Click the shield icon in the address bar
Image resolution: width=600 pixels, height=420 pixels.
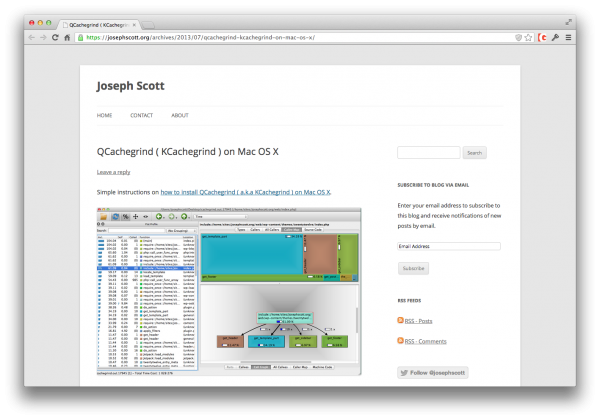click(518, 37)
